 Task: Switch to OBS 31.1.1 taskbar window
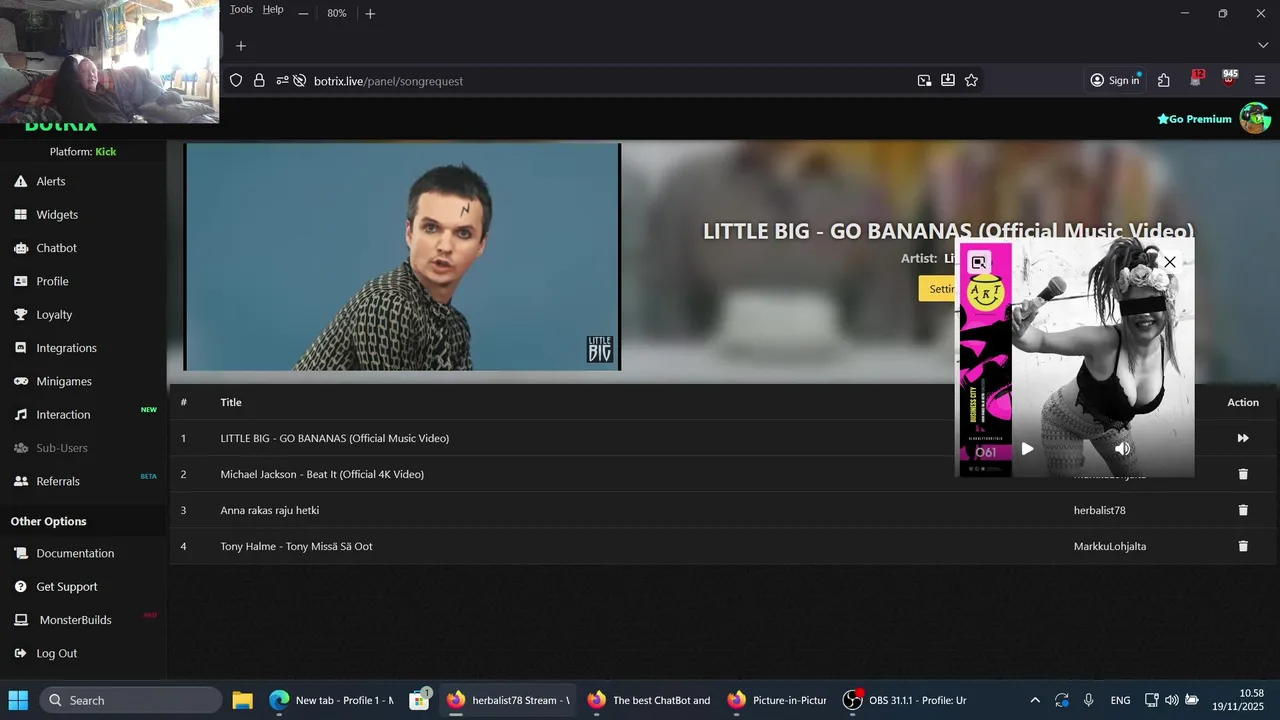coord(905,700)
